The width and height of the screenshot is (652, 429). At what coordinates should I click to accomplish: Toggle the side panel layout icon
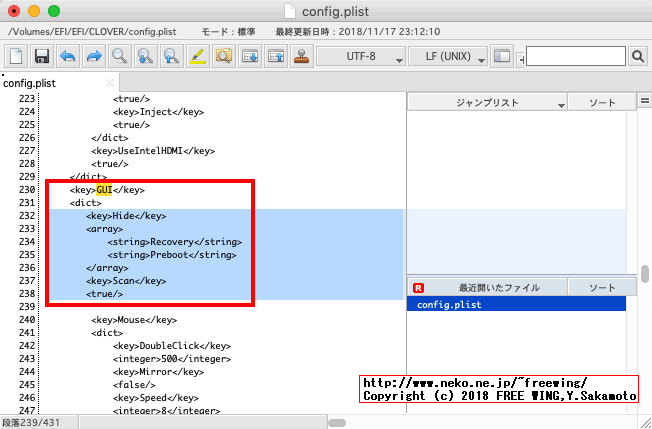coord(502,56)
